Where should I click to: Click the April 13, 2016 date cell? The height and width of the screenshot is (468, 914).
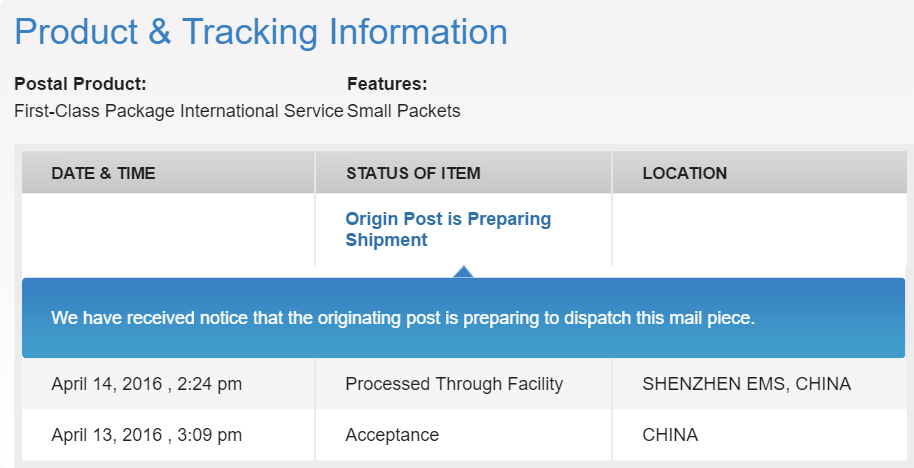tap(146, 435)
